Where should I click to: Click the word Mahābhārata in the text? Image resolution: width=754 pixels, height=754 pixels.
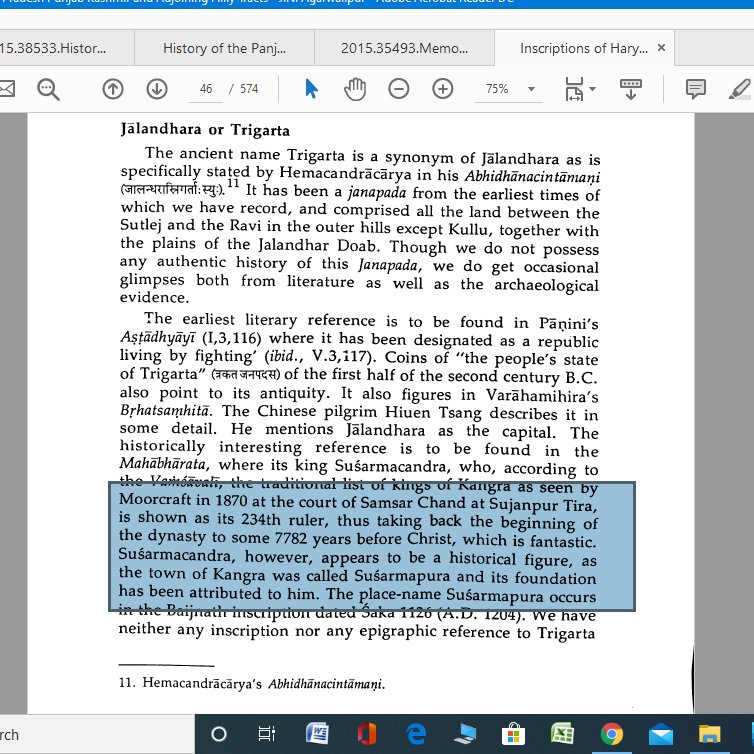coord(163,464)
